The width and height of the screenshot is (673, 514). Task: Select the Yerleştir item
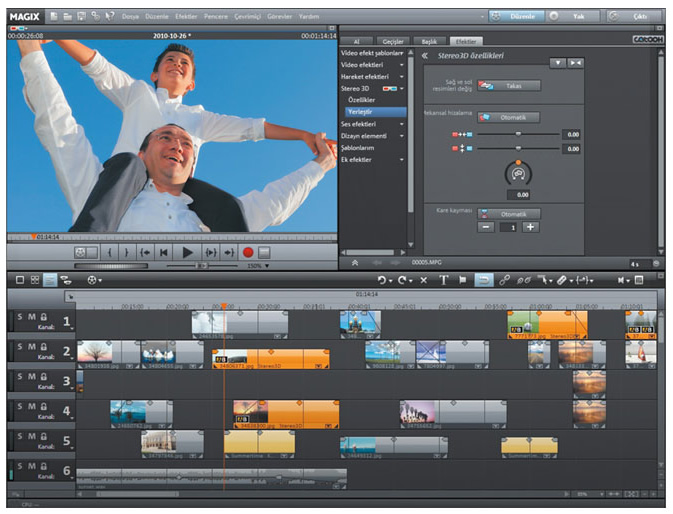pos(376,112)
